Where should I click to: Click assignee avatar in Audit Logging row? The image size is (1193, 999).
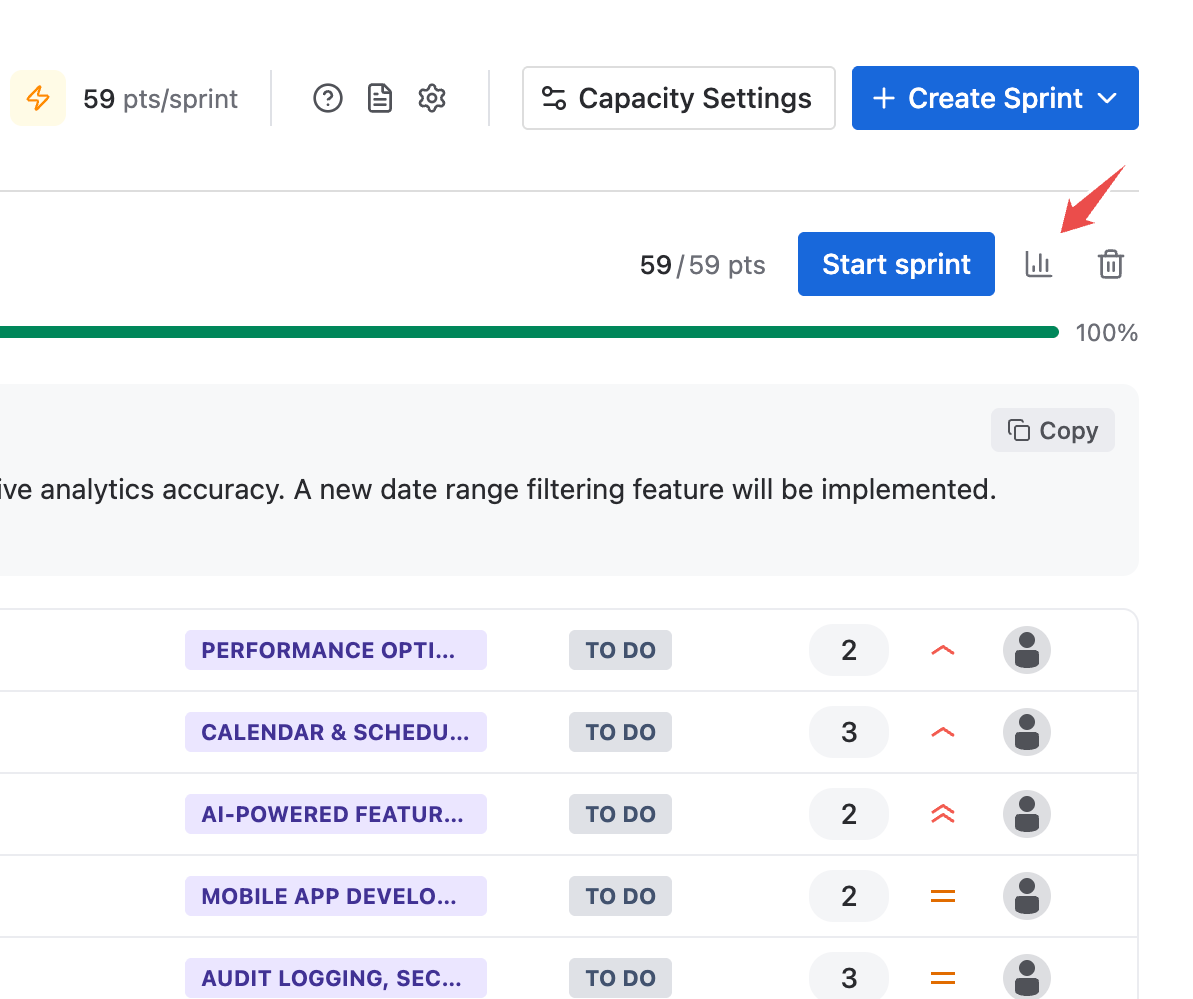[x=1027, y=977]
